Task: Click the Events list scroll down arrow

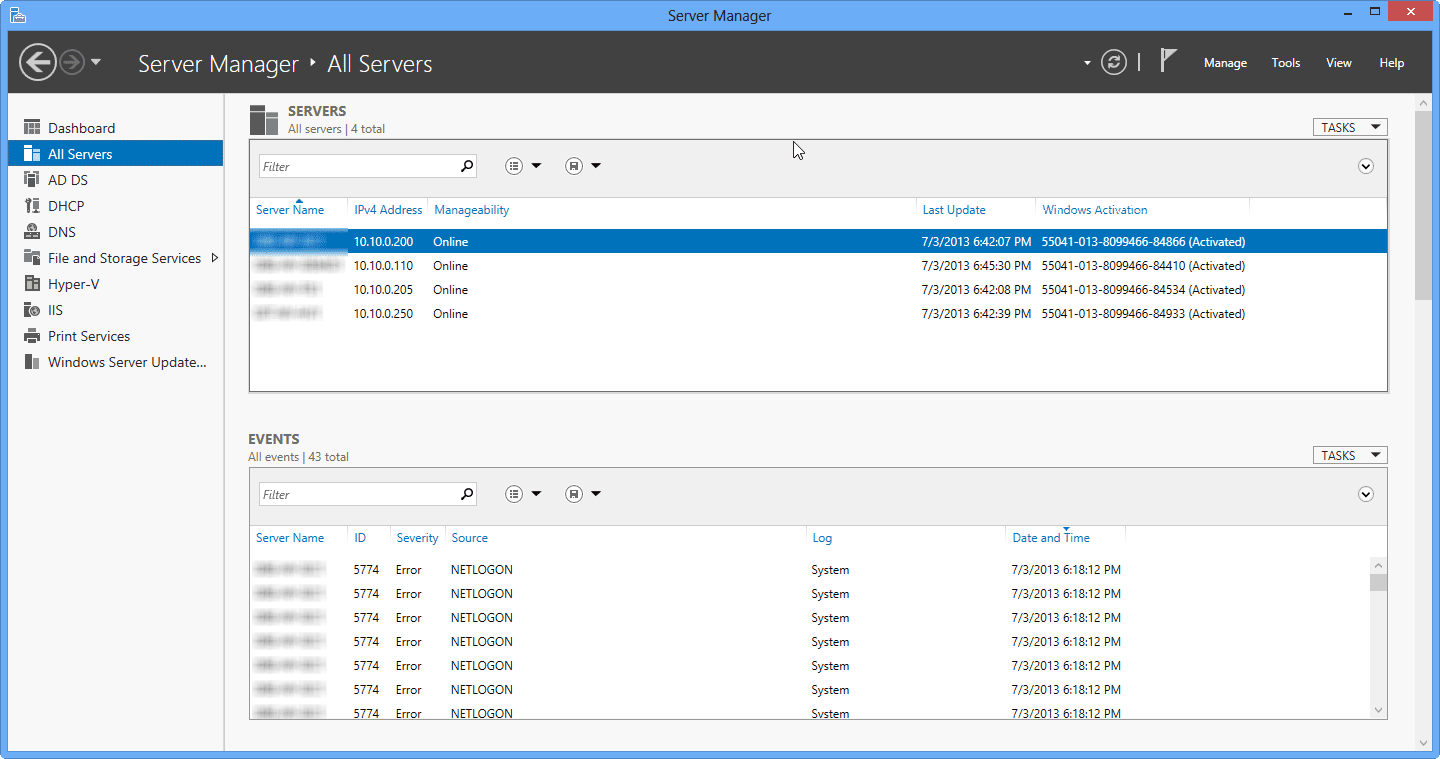Action: point(1378,710)
